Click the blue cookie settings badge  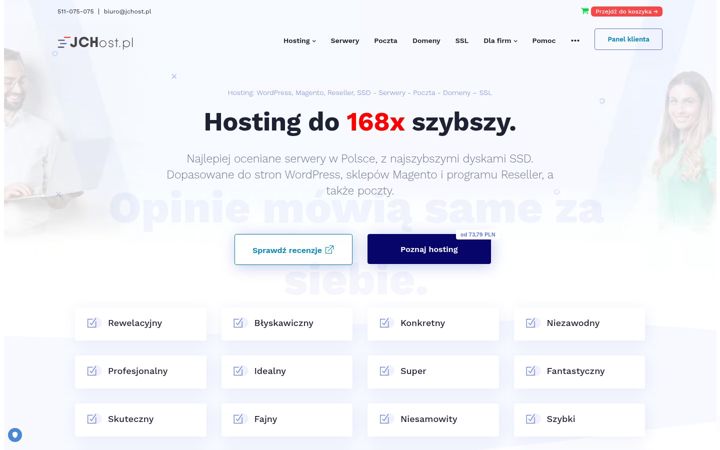tap(15, 434)
